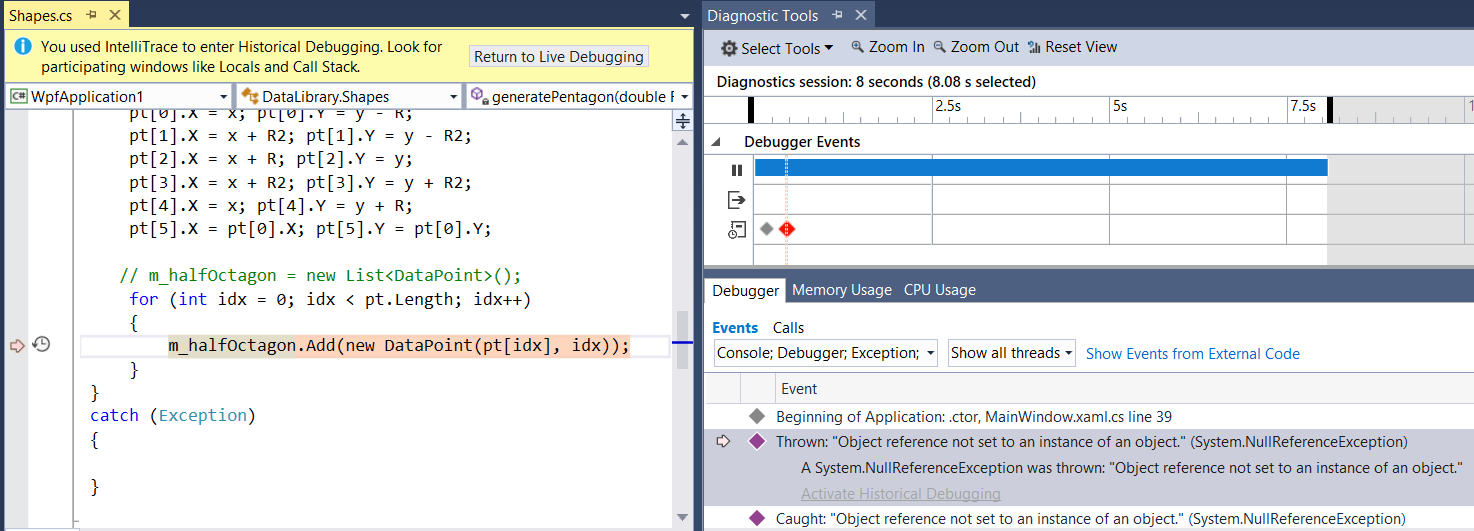
Task: Click the red exception diamond on timeline
Action: coord(786,229)
